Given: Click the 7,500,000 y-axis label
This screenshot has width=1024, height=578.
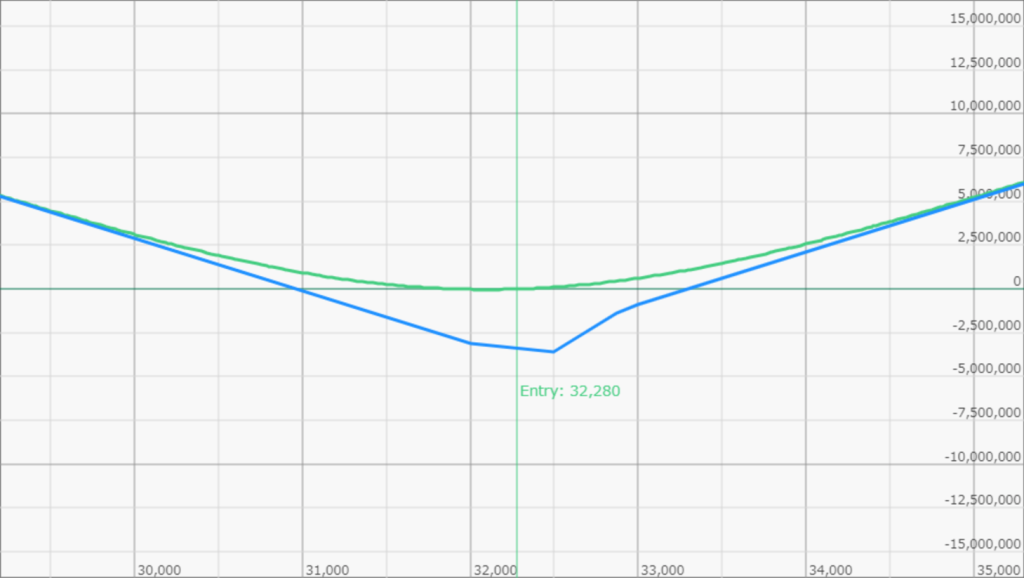Looking at the screenshot, I should click(x=989, y=150).
